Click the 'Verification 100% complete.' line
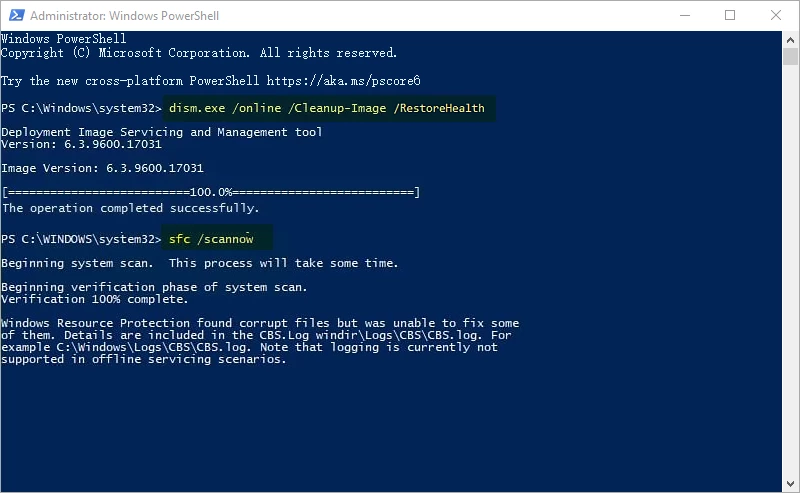800x493 pixels. (94, 299)
